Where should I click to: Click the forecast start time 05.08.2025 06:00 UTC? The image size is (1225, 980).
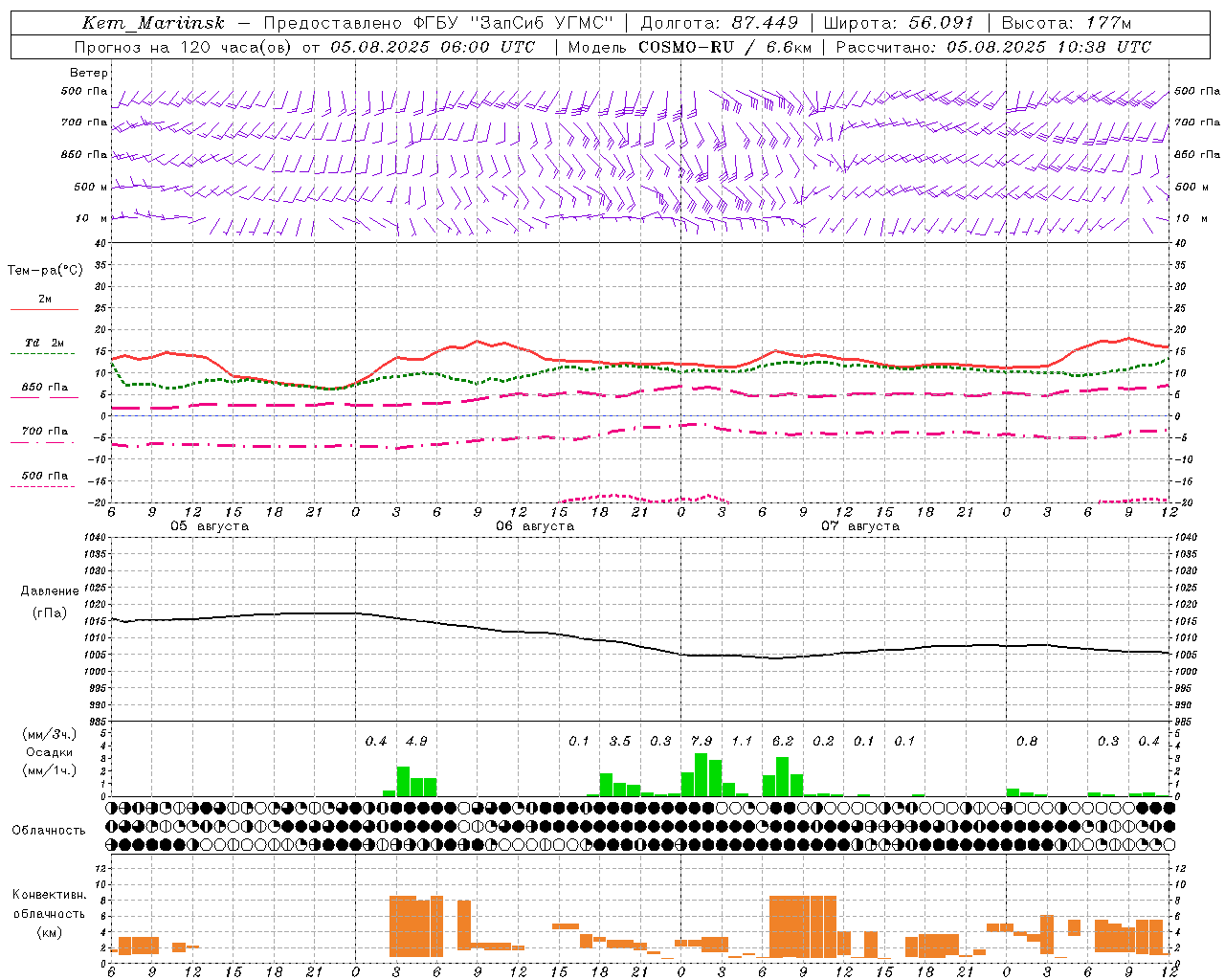(433, 47)
